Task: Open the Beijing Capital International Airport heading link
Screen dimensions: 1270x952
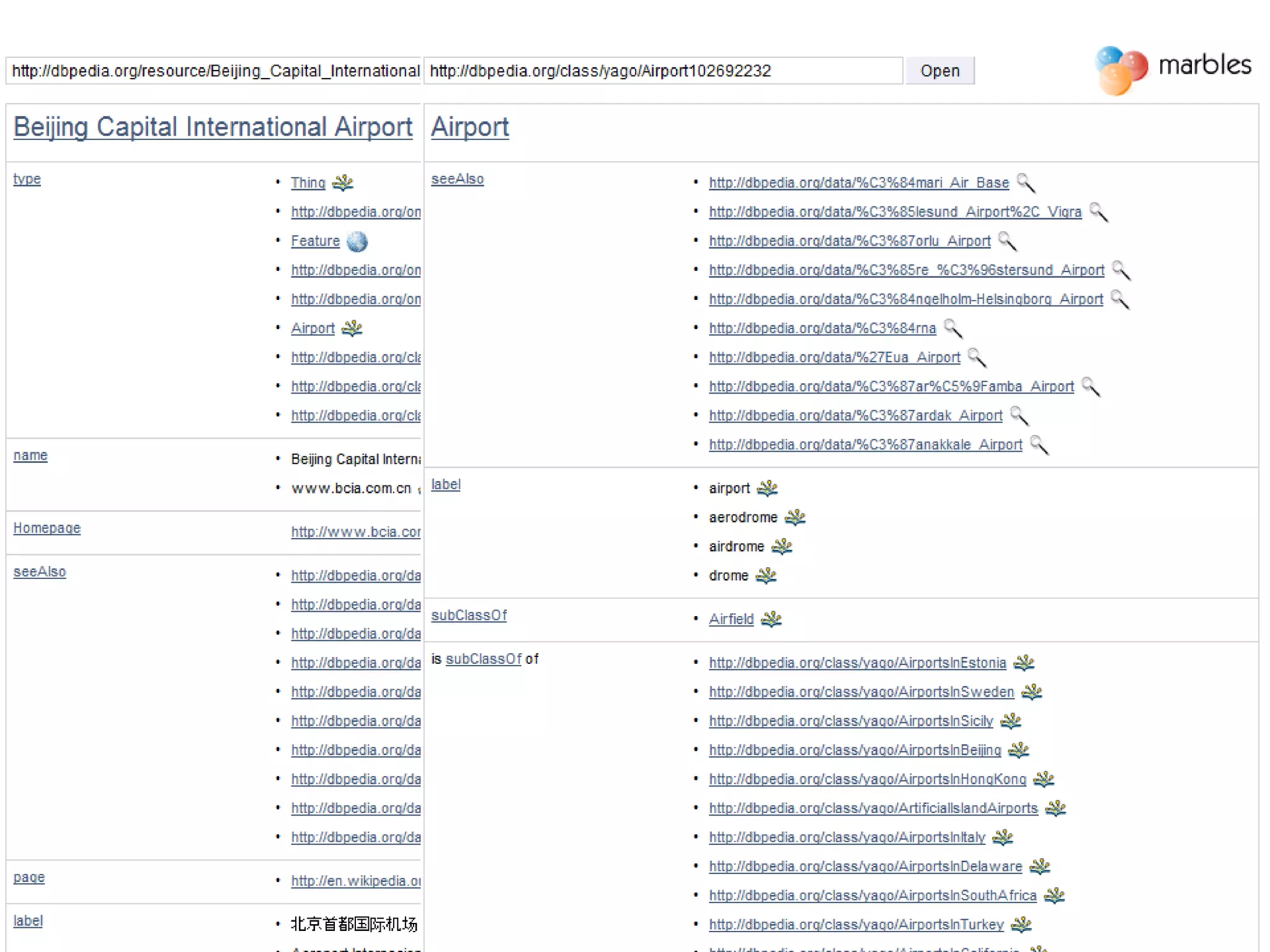Action: [213, 127]
